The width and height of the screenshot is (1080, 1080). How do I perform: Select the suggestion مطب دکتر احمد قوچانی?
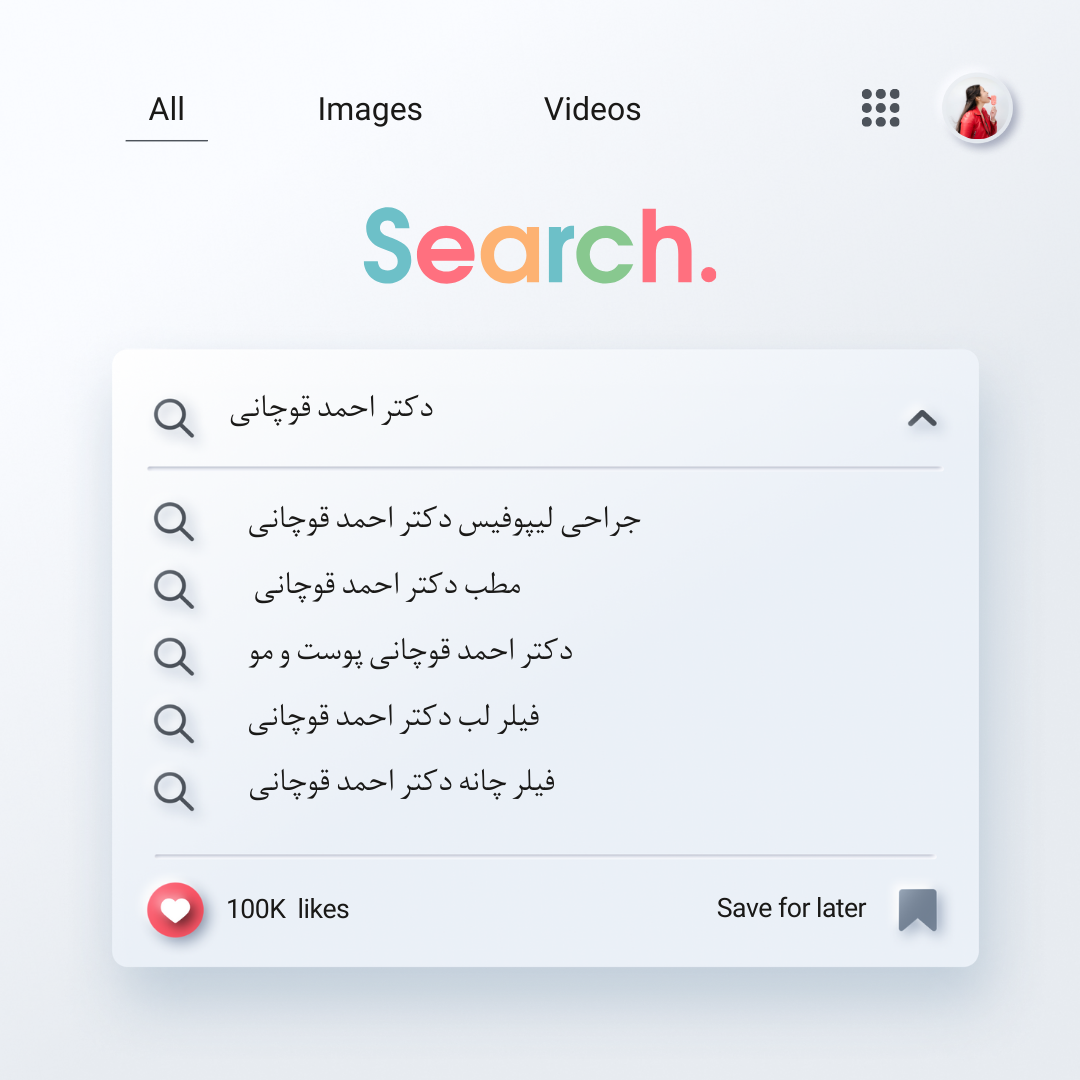pos(387,587)
